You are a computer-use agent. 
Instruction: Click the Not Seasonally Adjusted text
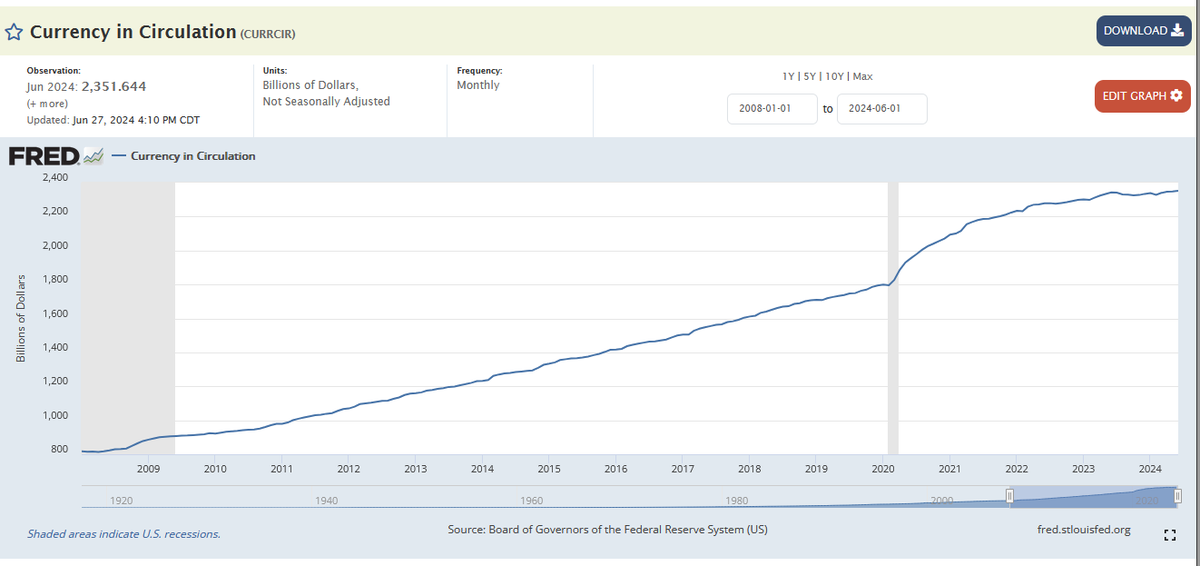point(326,101)
